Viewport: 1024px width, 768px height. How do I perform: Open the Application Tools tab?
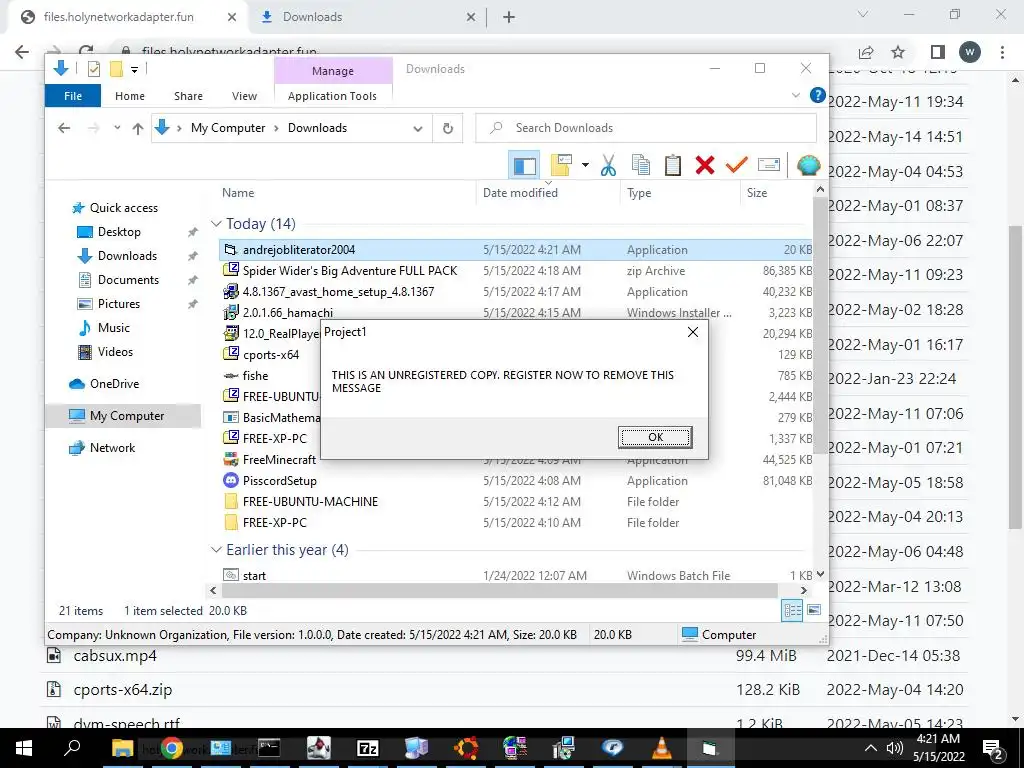332,96
